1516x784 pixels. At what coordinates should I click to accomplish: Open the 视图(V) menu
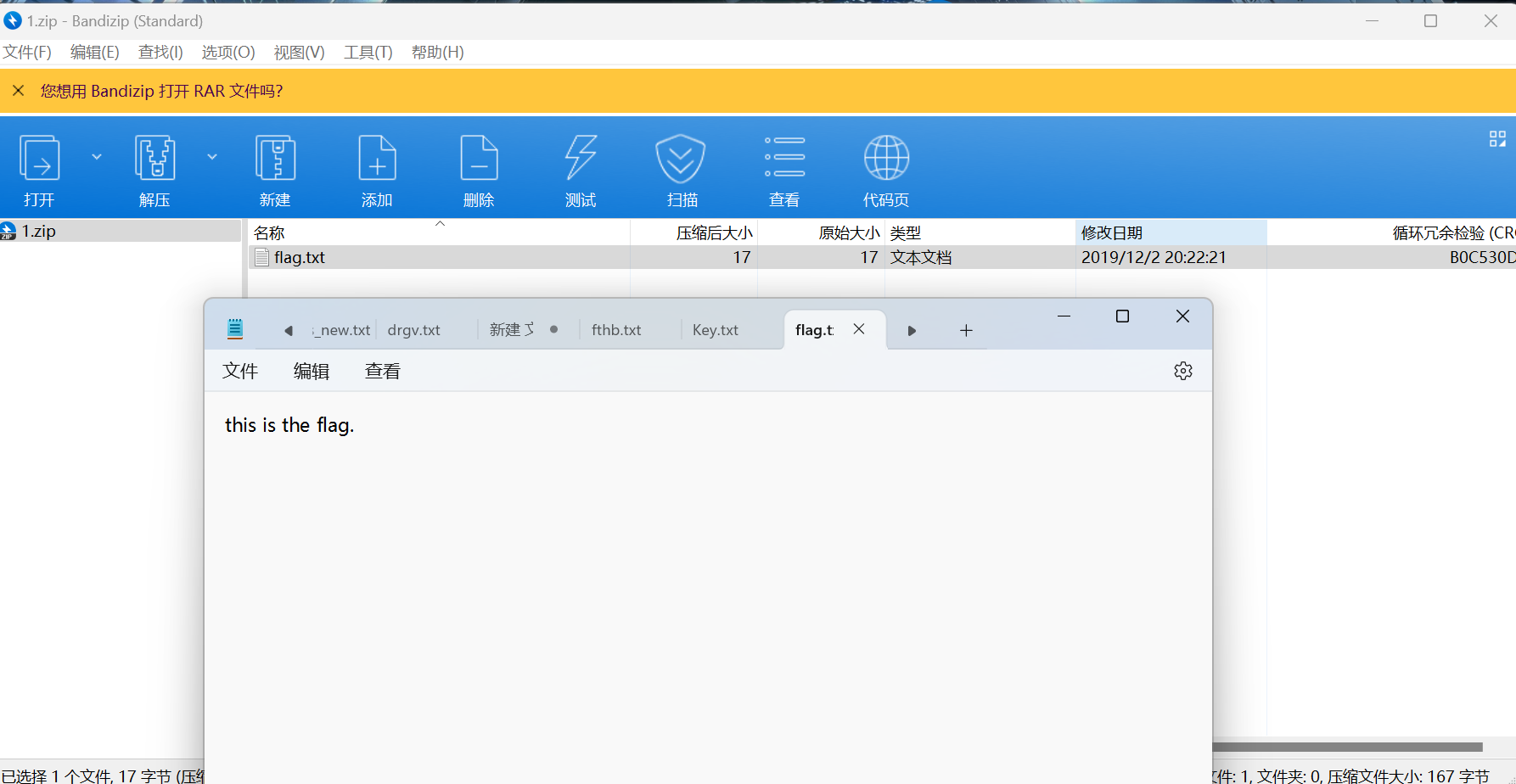click(x=299, y=53)
